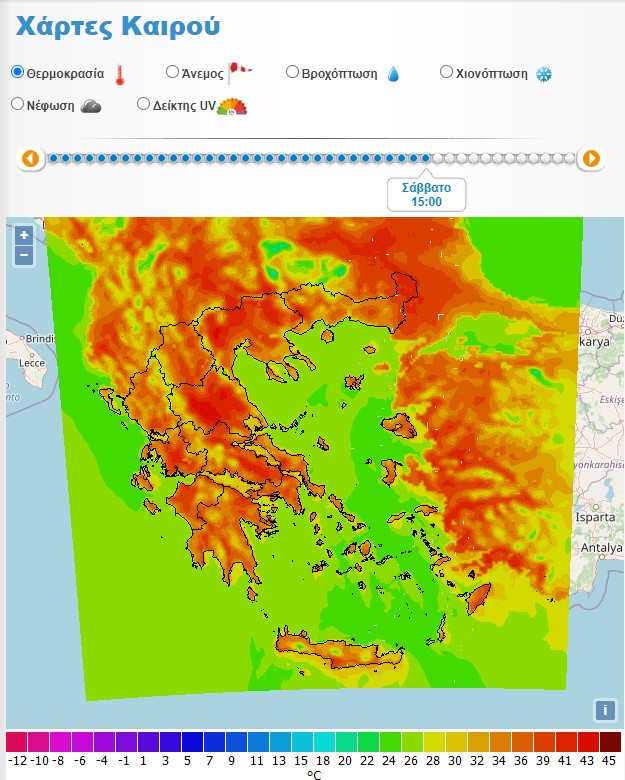Click the snowflake icon next to Χιονόπτωση
The image size is (625, 780).
click(544, 74)
